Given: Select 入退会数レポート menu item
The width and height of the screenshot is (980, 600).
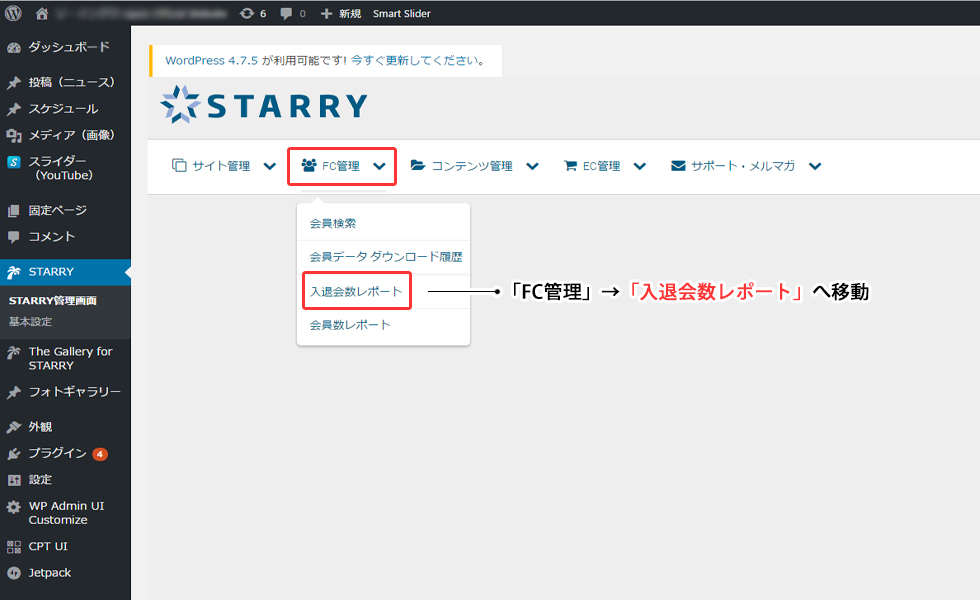Looking at the screenshot, I should pyautogui.click(x=383, y=291).
